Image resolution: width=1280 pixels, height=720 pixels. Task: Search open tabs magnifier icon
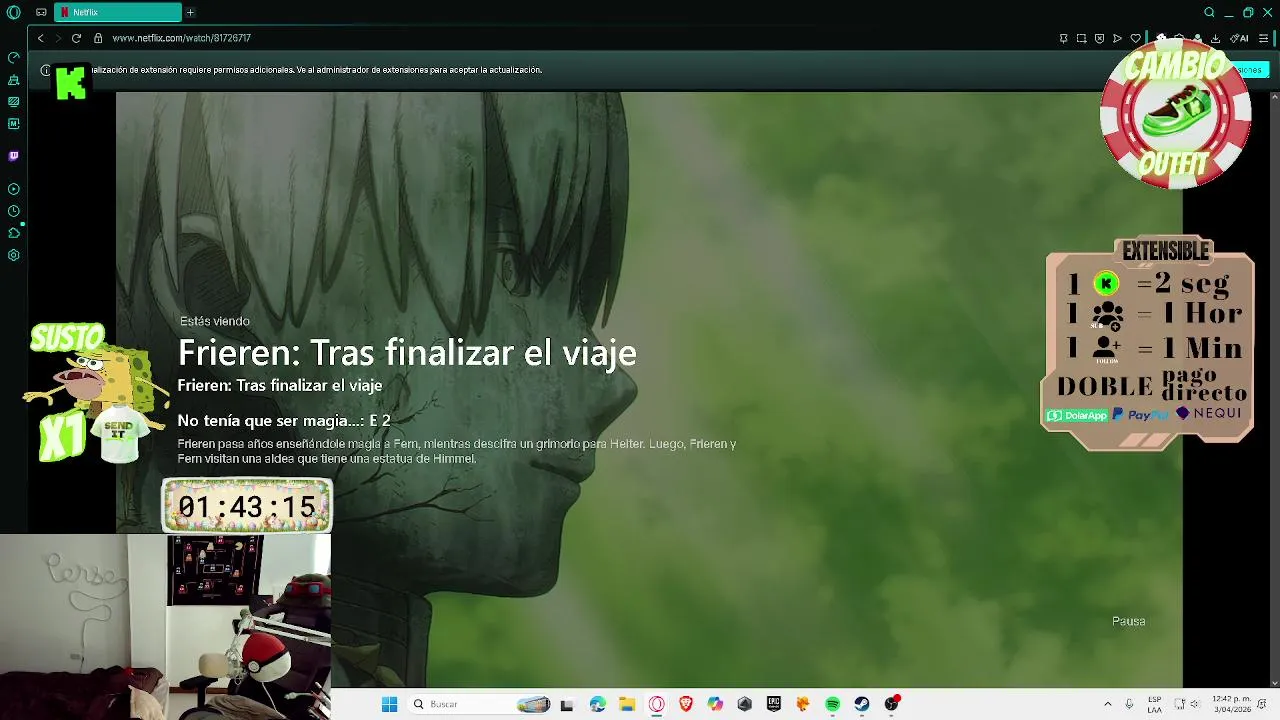click(1209, 12)
